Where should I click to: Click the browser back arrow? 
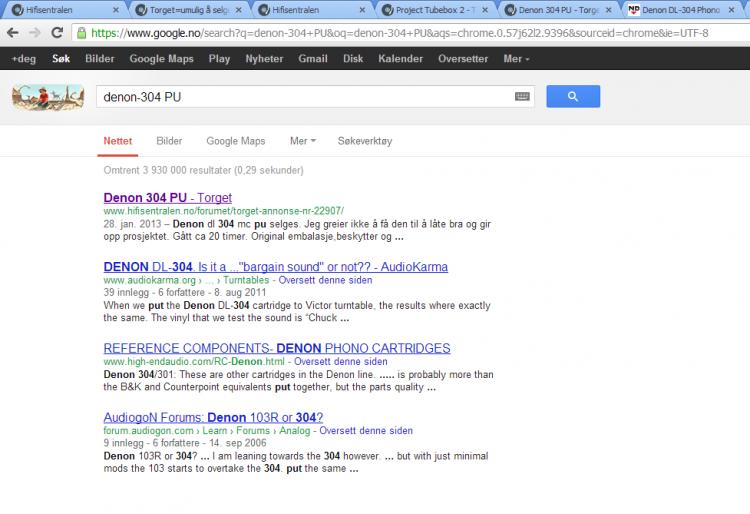(x=13, y=33)
